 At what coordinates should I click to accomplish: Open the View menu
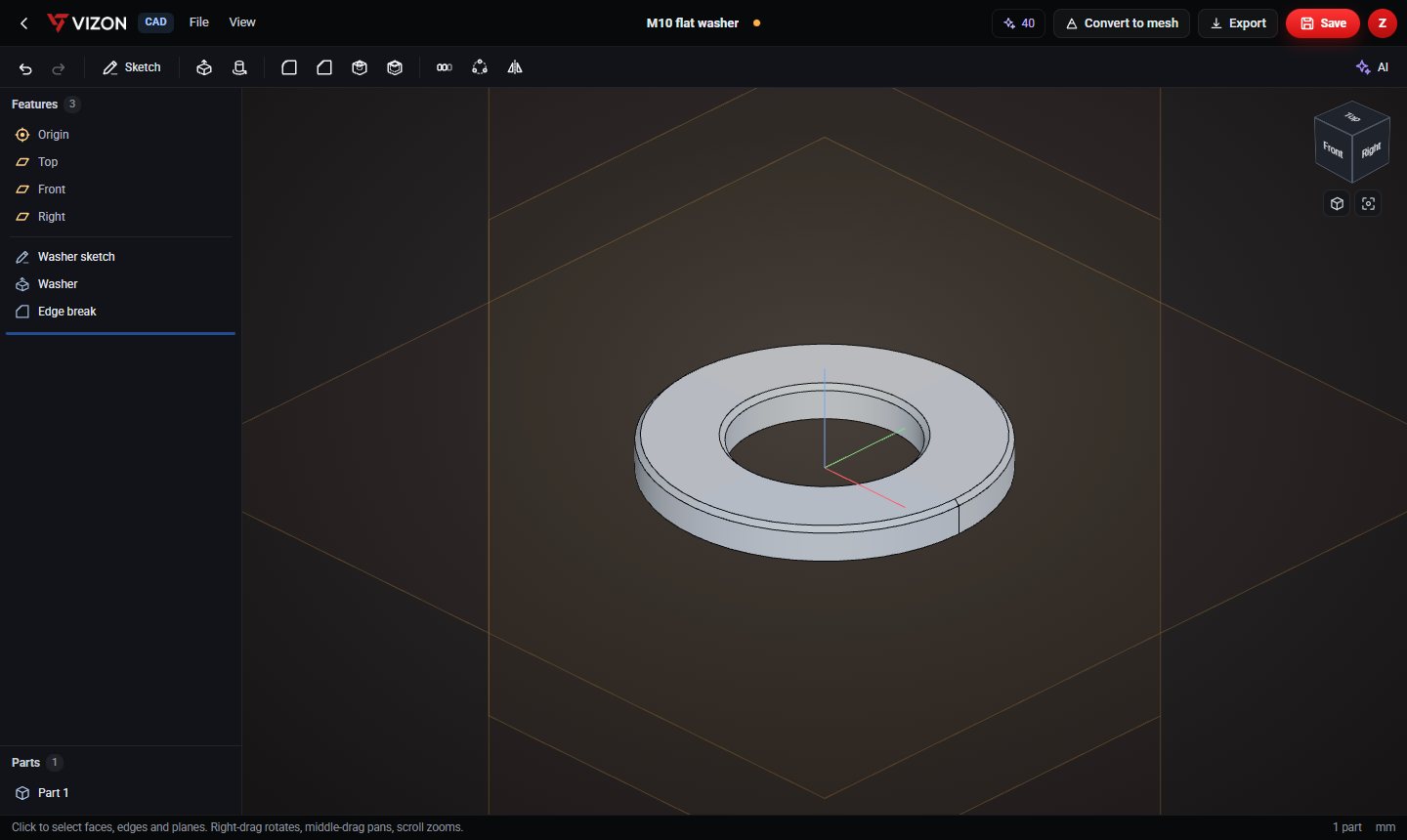[242, 22]
